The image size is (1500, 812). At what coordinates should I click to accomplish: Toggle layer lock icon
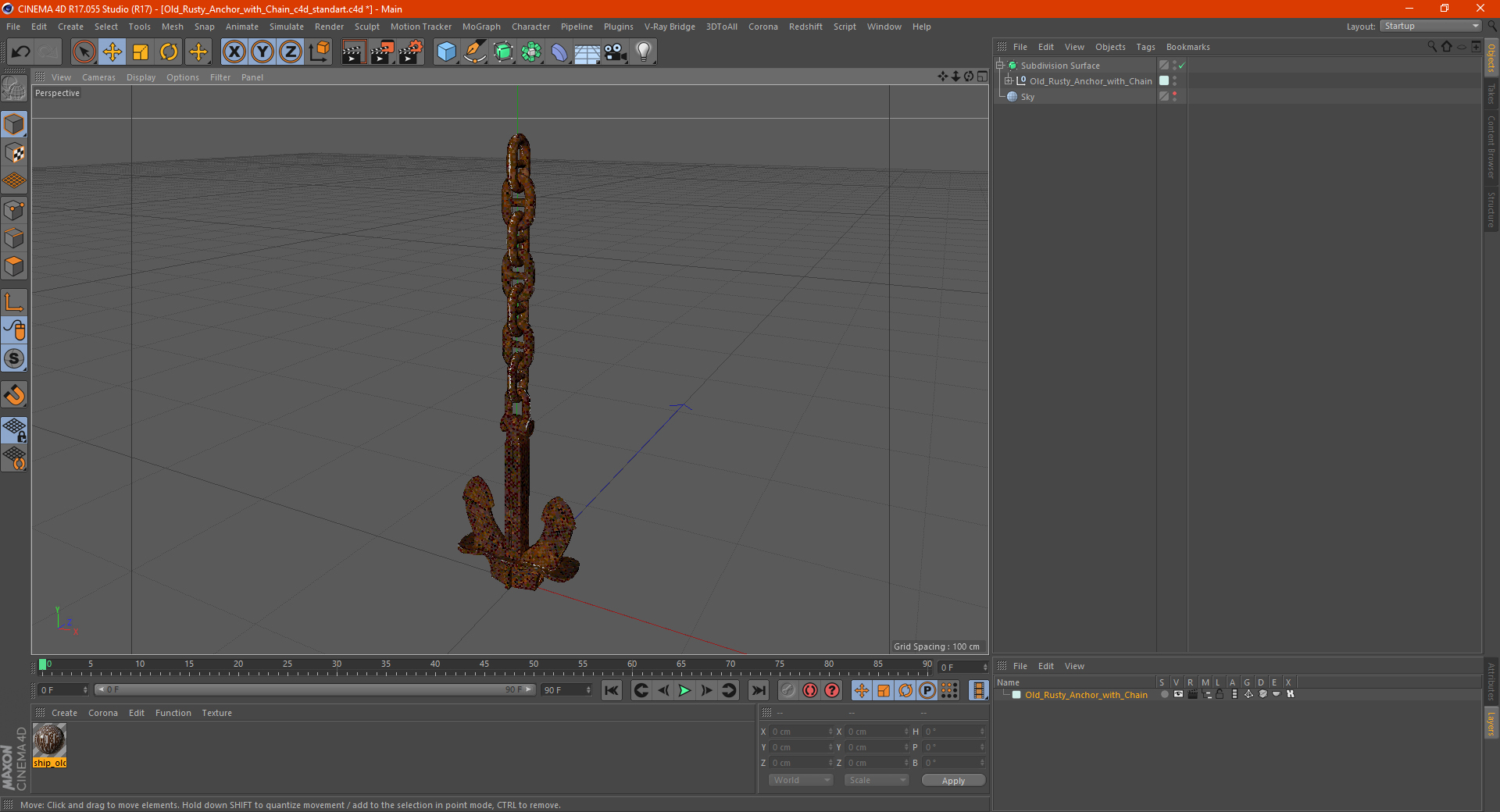tap(1220, 694)
